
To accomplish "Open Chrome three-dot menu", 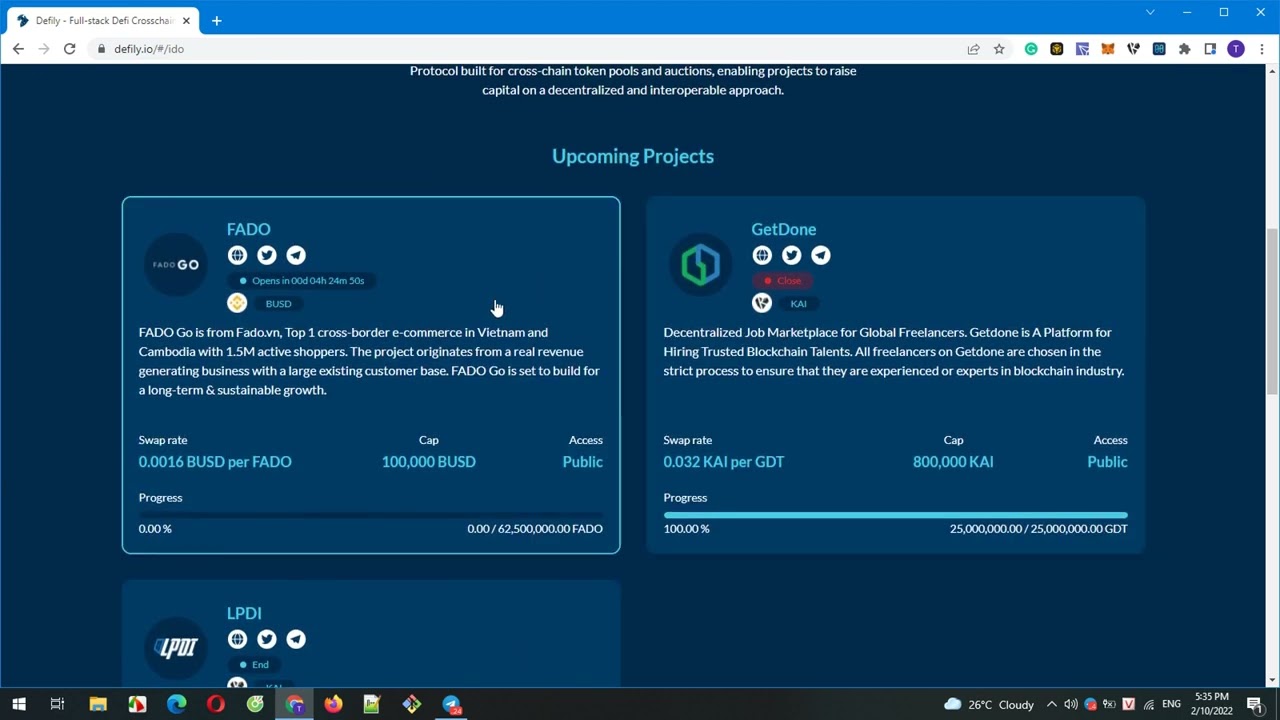I will (1262, 49).
